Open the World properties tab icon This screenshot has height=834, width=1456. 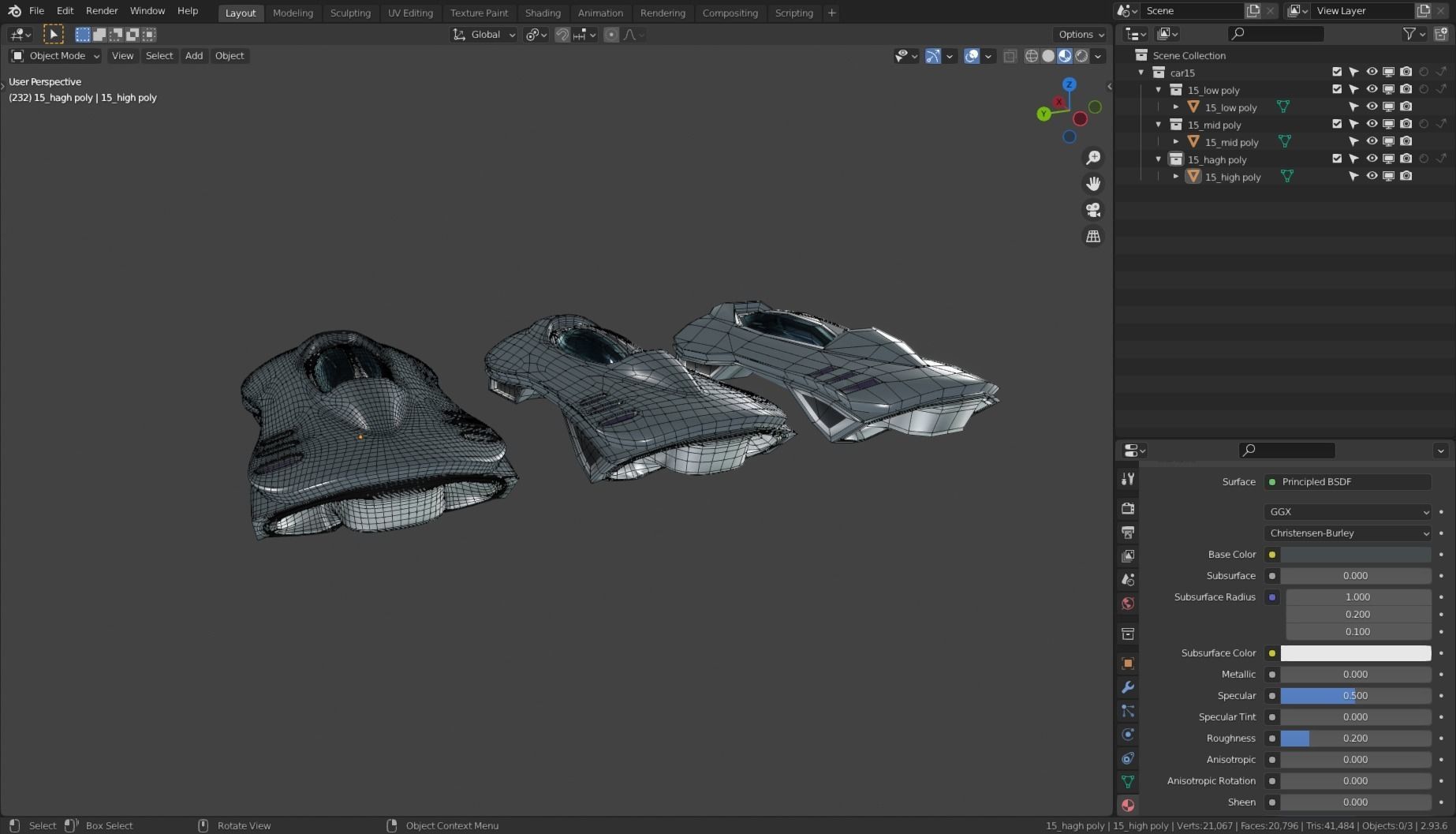(1128, 604)
